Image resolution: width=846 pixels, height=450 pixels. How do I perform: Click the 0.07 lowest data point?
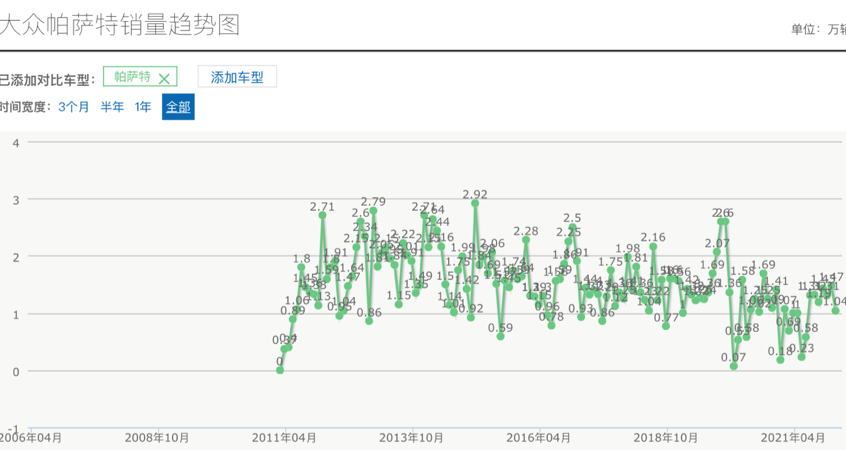[733, 366]
